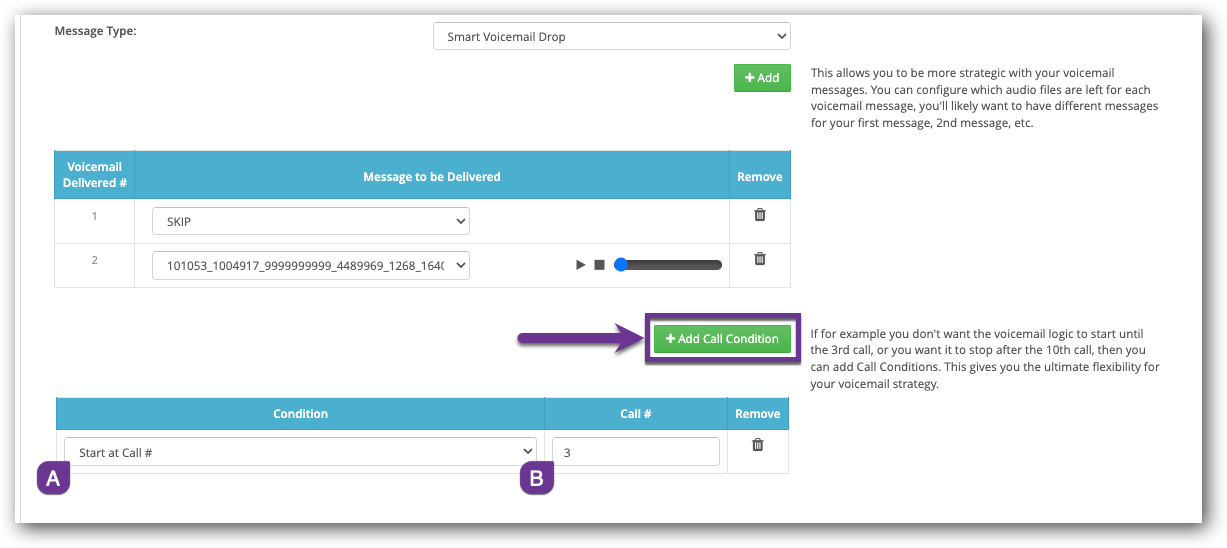Open the SKIP message dropdown in row 1
Image resolution: width=1227 pixels, height=548 pixels.
tap(311, 222)
